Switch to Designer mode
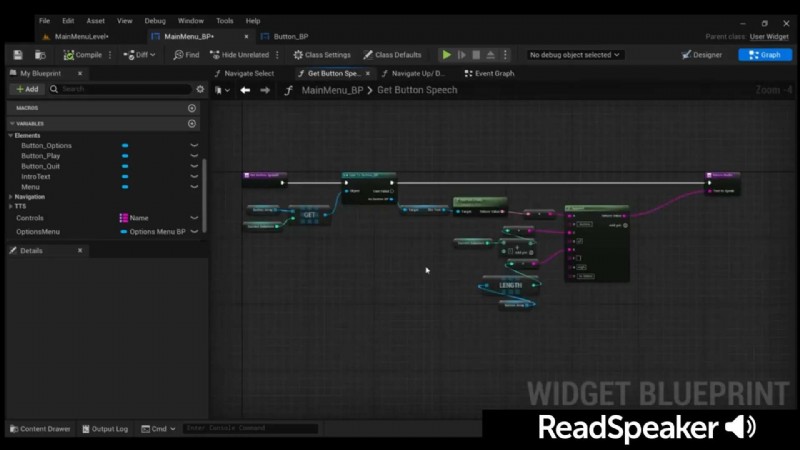Viewport: 800px width, 450px height. [701, 55]
